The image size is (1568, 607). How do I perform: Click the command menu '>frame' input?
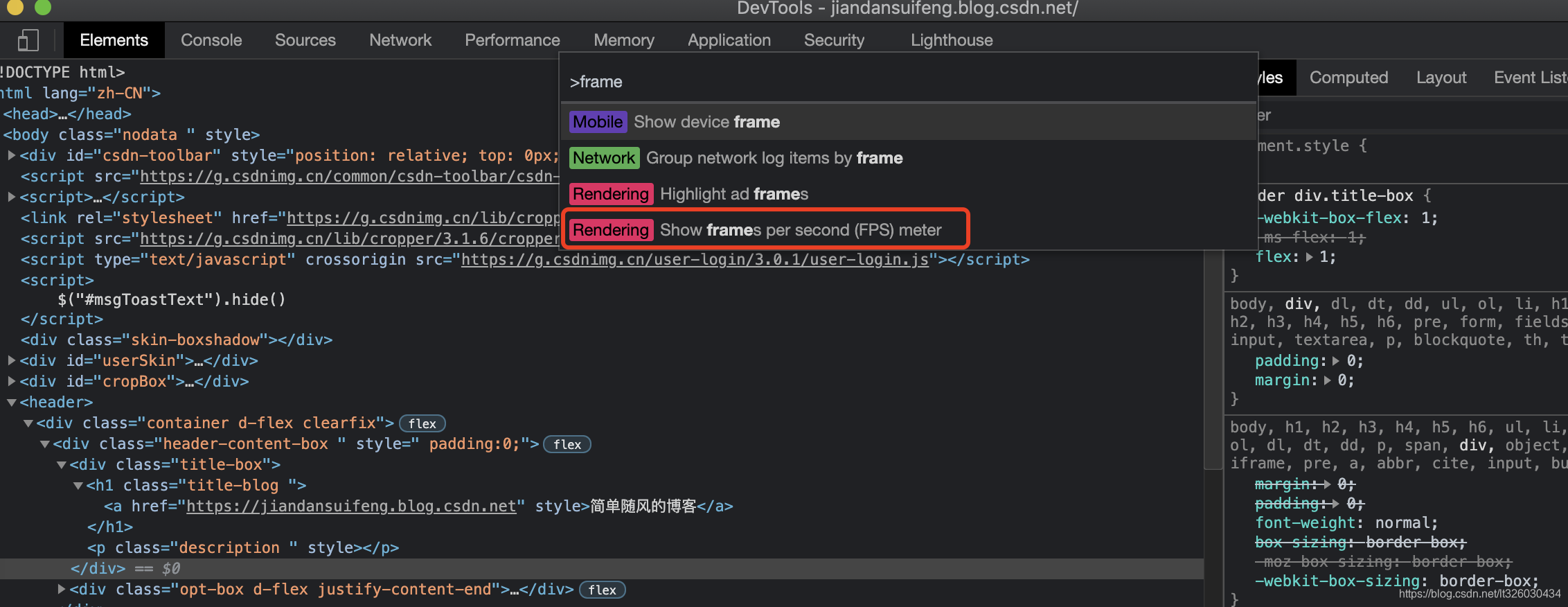[908, 82]
